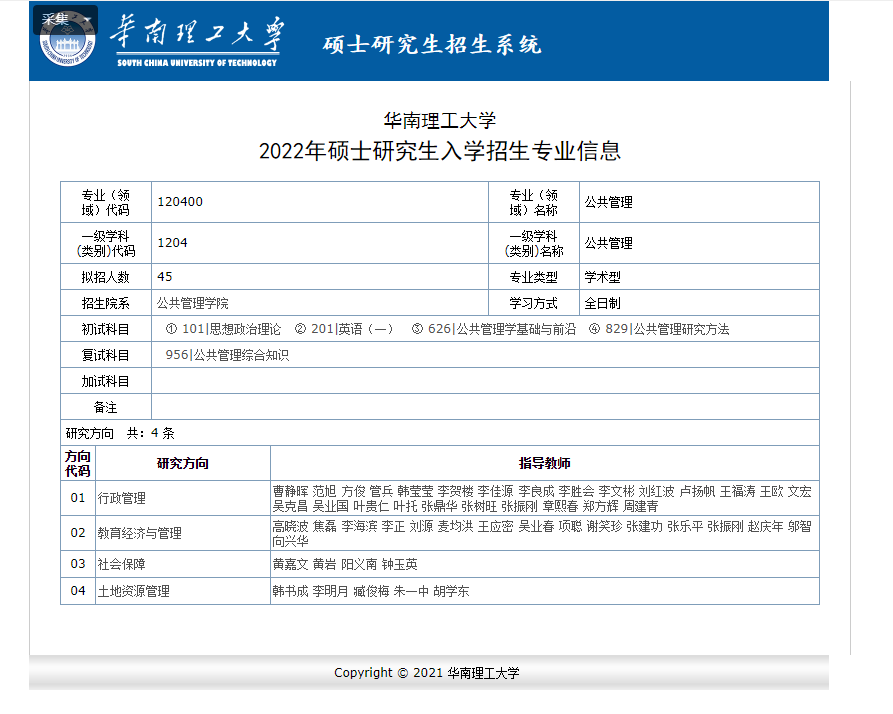893x714 pixels.
Task: Click the 研究方向 共：4 条 row
Action: point(440,433)
